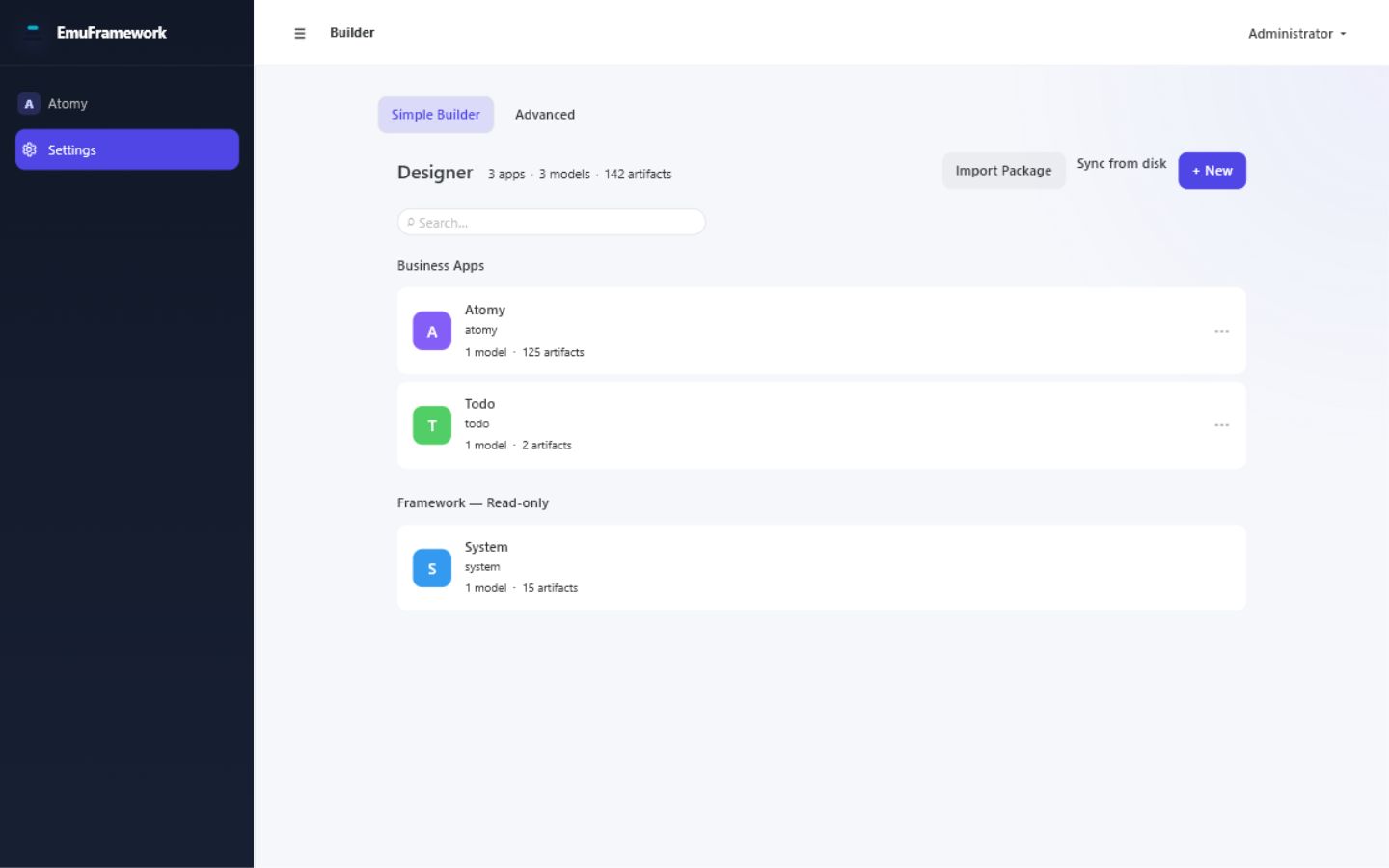This screenshot has width=1389, height=868.
Task: Click the blue System app icon
Action: tap(432, 568)
